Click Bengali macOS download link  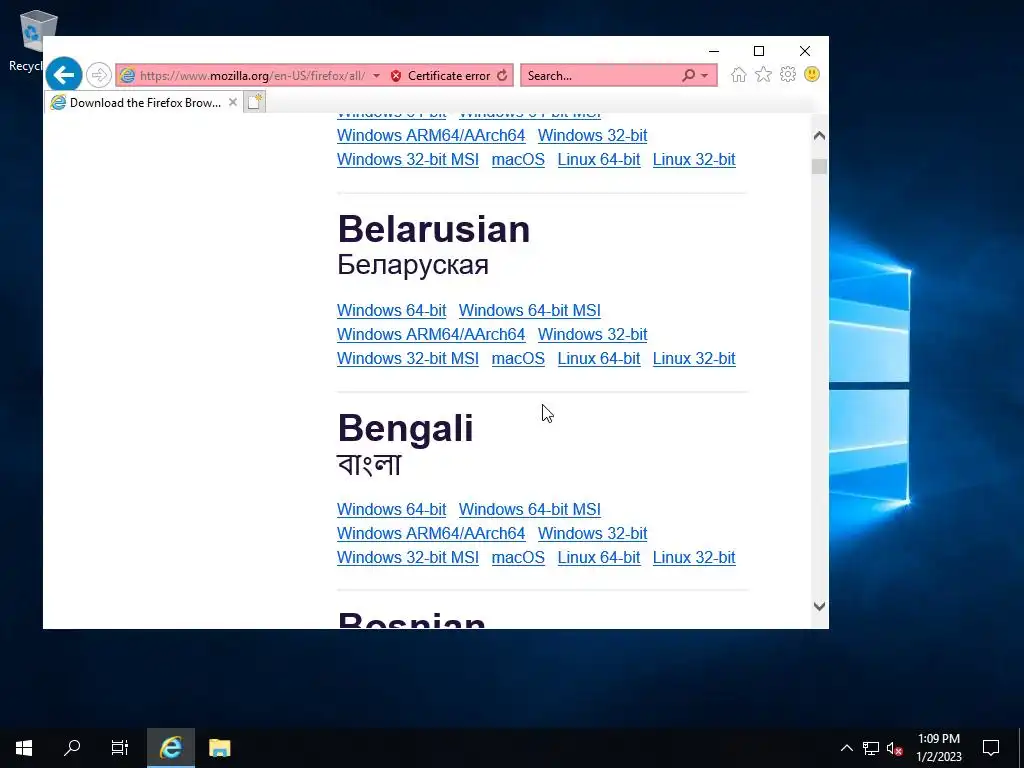518,558
